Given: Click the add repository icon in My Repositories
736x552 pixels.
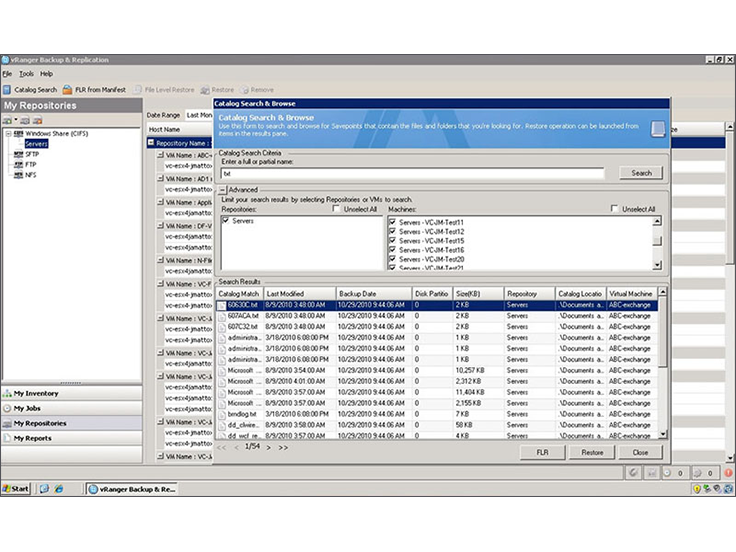Looking at the screenshot, I should tap(7, 121).
